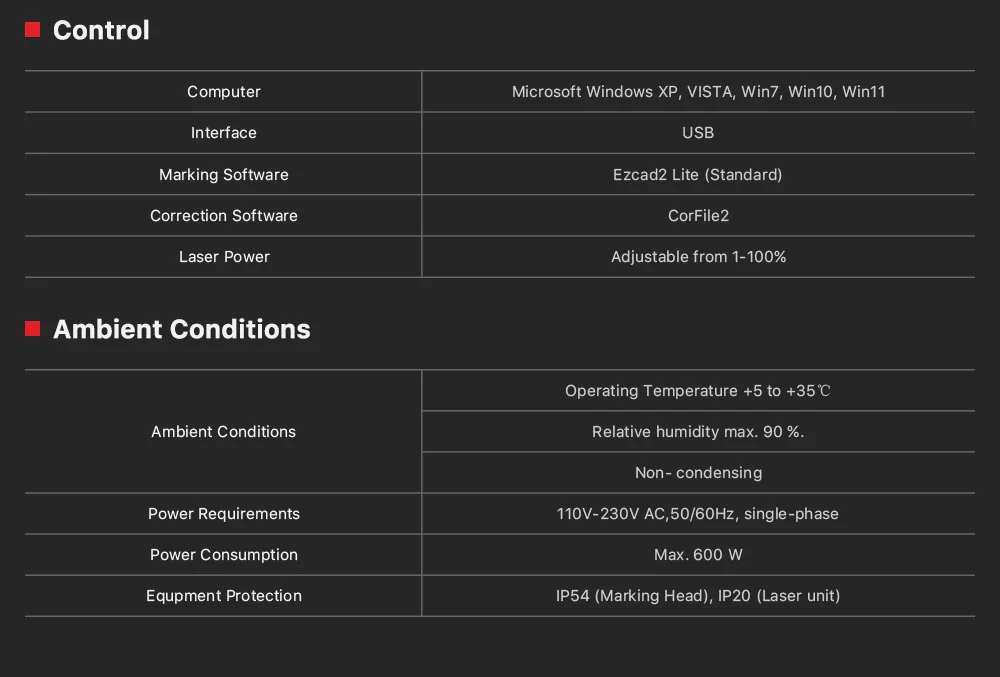Screen dimensions: 1000x677
Task: Select the Marking Software label
Action: [x=224, y=175]
